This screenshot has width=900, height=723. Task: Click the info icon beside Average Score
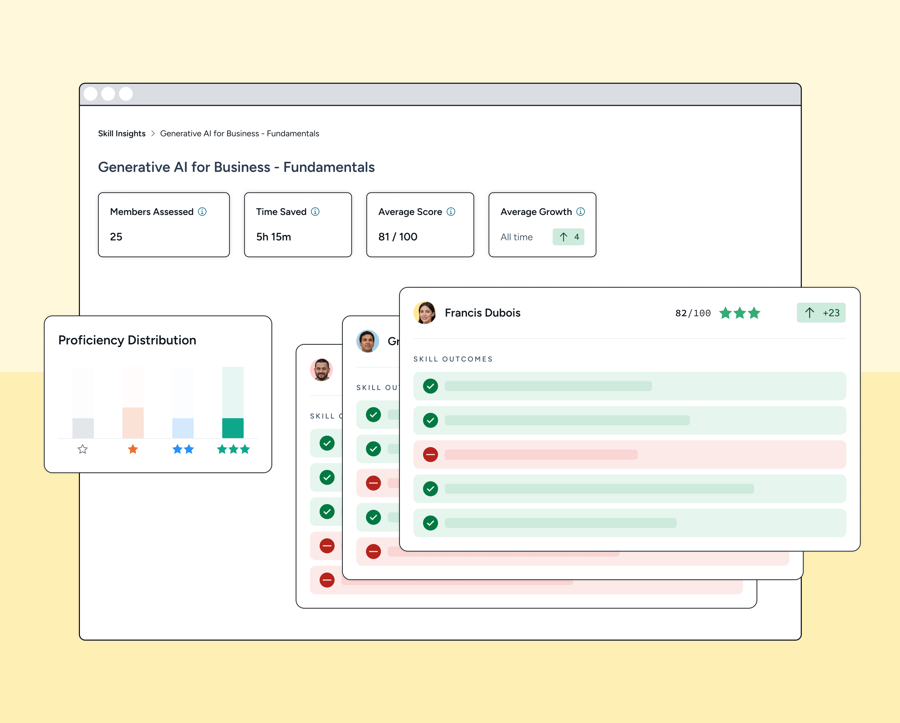pyautogui.click(x=449, y=211)
